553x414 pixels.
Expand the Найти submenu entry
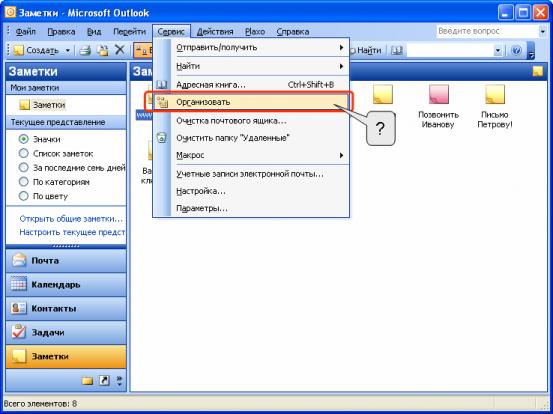(251, 66)
